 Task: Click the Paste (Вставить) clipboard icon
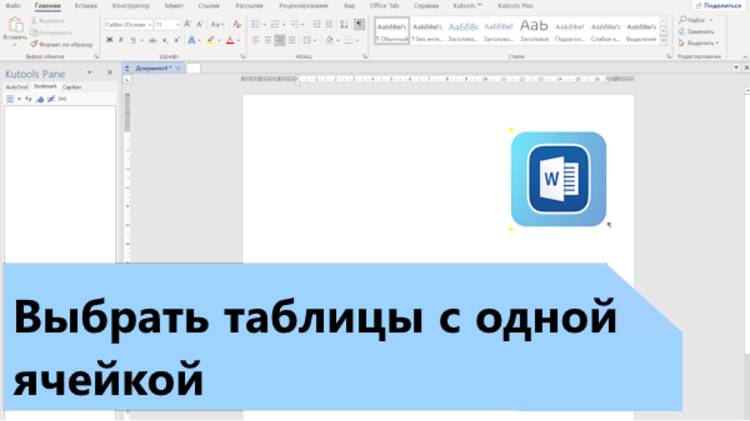[15, 24]
